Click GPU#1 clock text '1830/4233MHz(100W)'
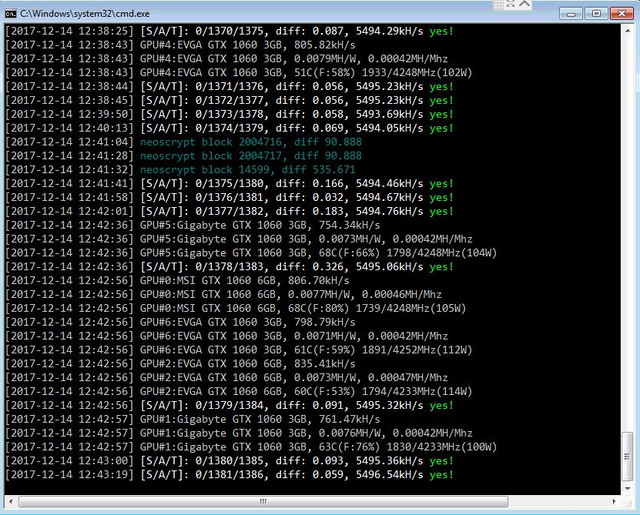 tap(442, 447)
